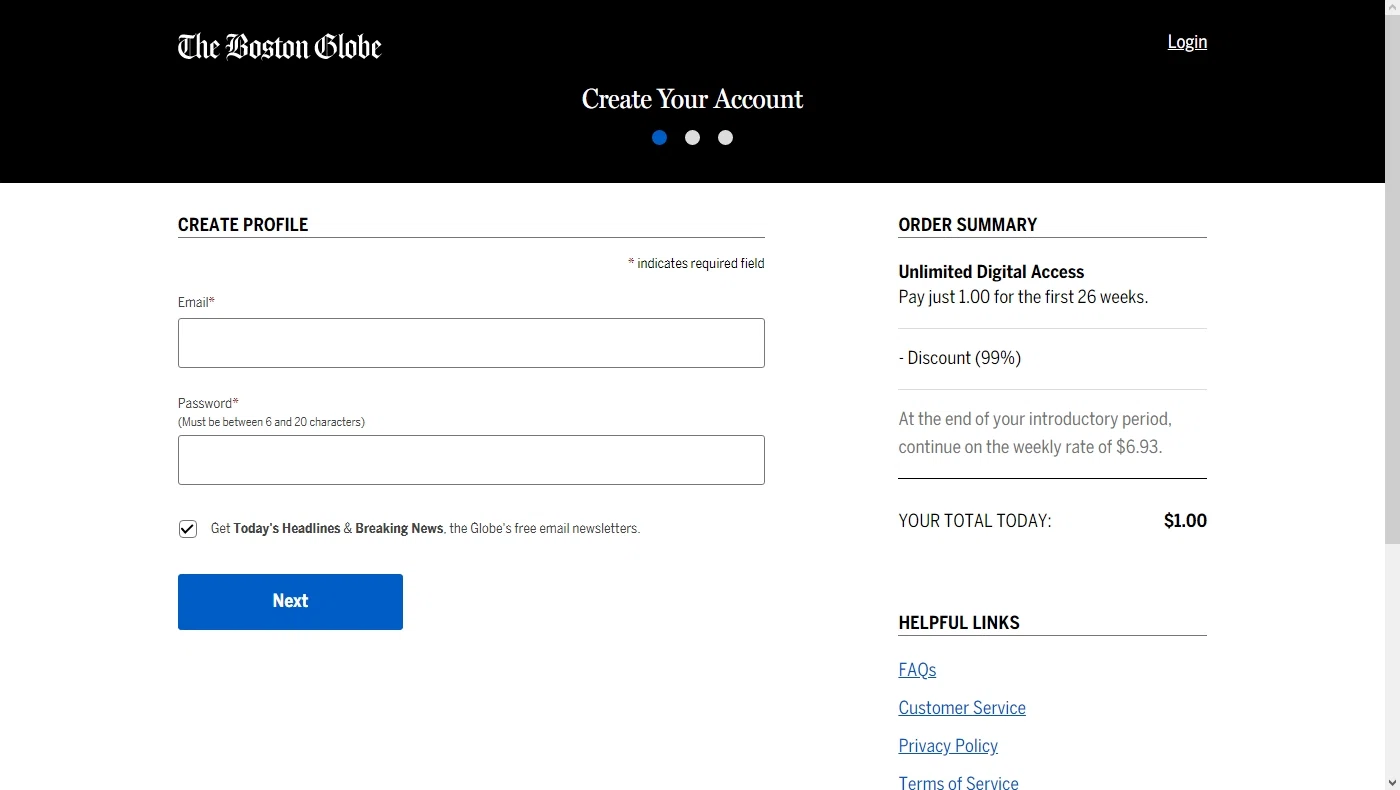1400x790 pixels.
Task: Click the blue Next button
Action: pyautogui.click(x=290, y=602)
